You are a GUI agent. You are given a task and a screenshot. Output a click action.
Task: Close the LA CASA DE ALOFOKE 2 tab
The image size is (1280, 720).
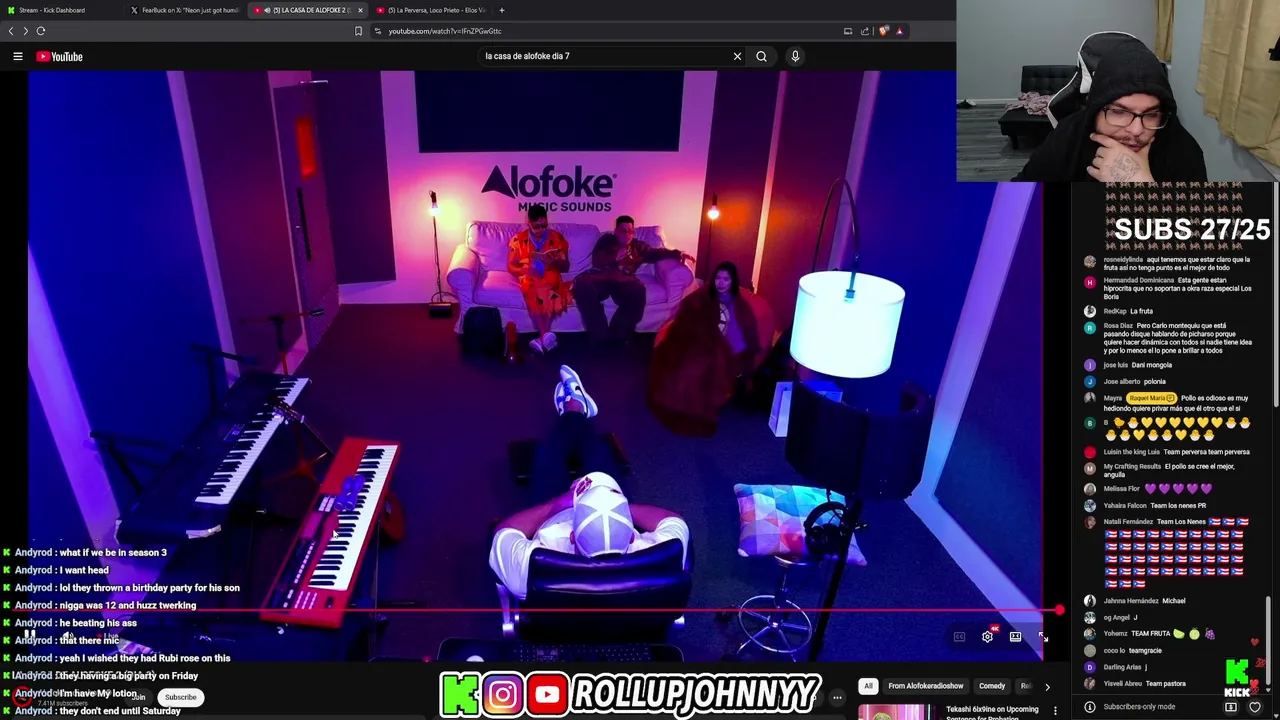(x=360, y=10)
